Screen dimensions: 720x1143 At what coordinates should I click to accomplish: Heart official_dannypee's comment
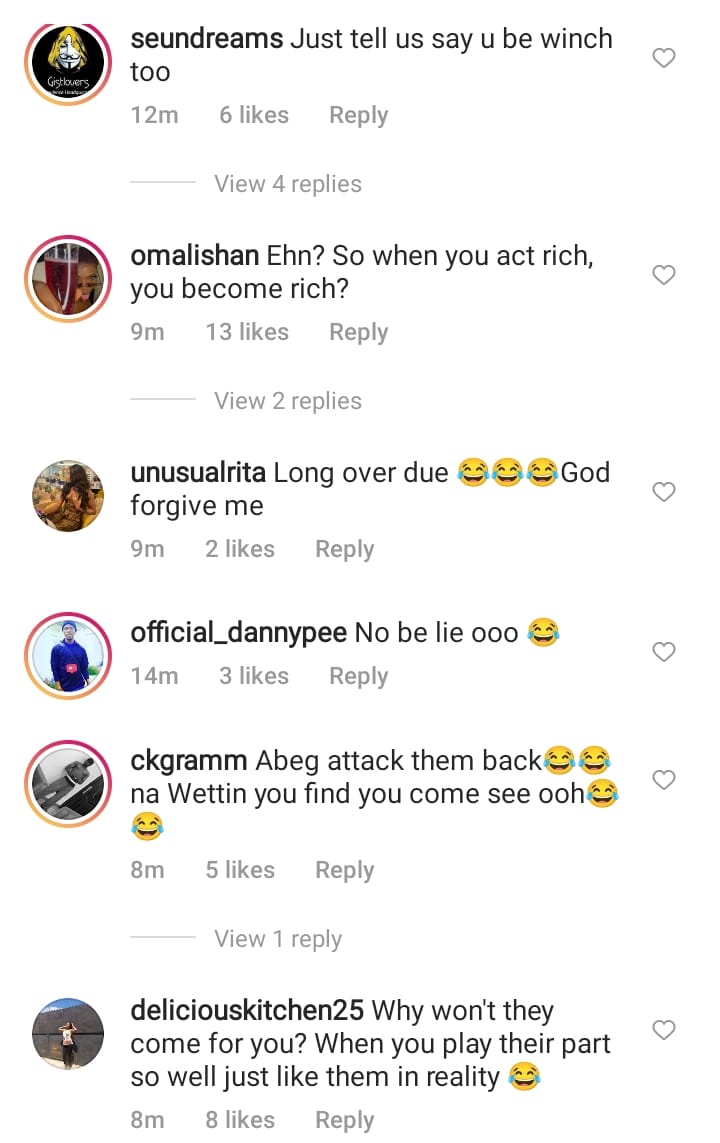point(664,652)
